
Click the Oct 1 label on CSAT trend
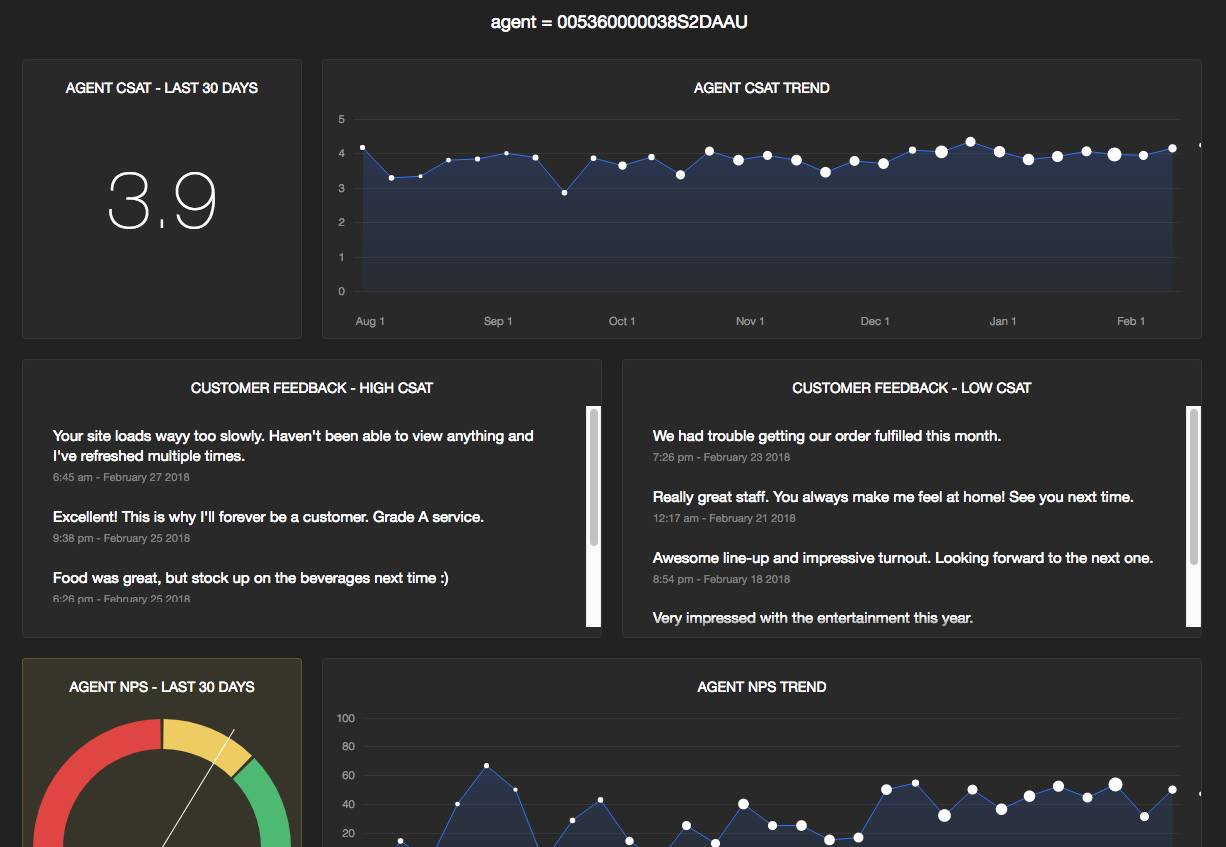pos(623,321)
